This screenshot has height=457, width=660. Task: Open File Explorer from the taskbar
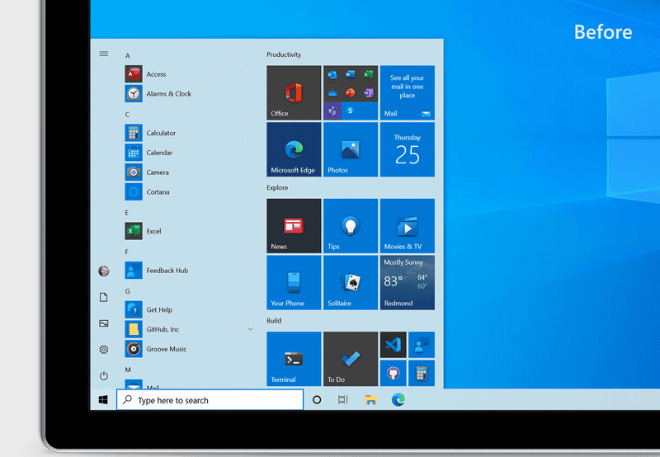pos(370,400)
